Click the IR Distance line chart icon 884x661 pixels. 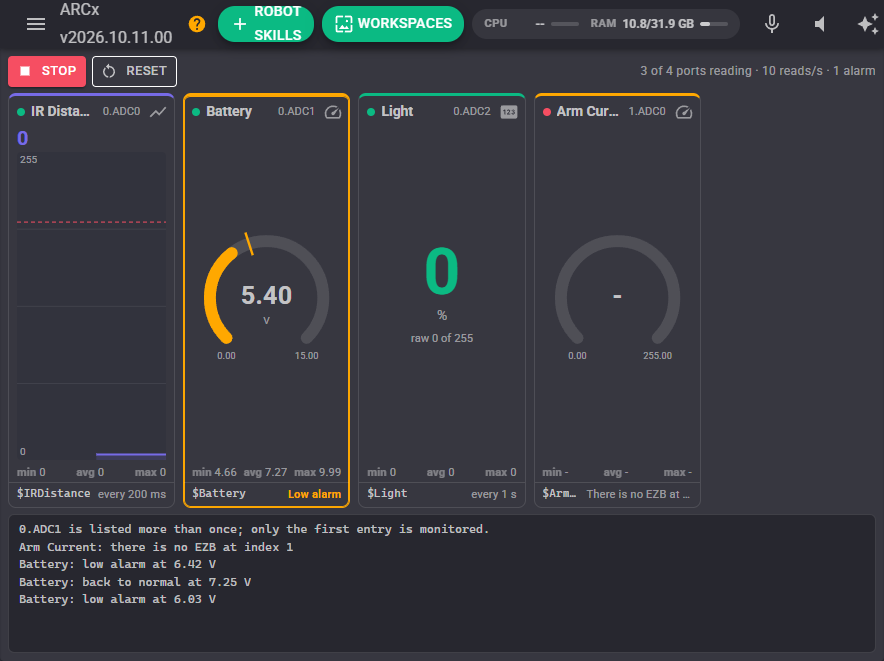158,112
